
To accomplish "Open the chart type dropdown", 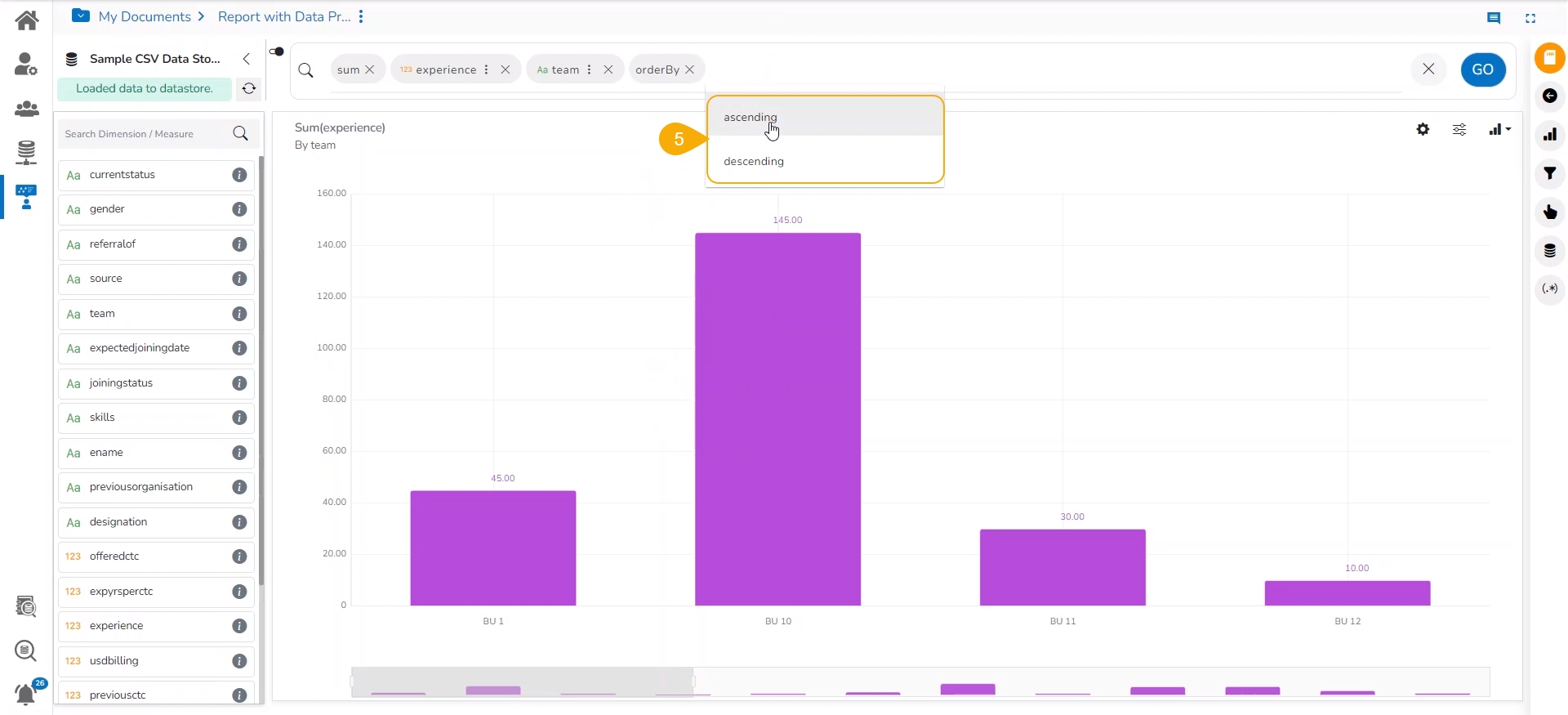I will (x=1499, y=129).
